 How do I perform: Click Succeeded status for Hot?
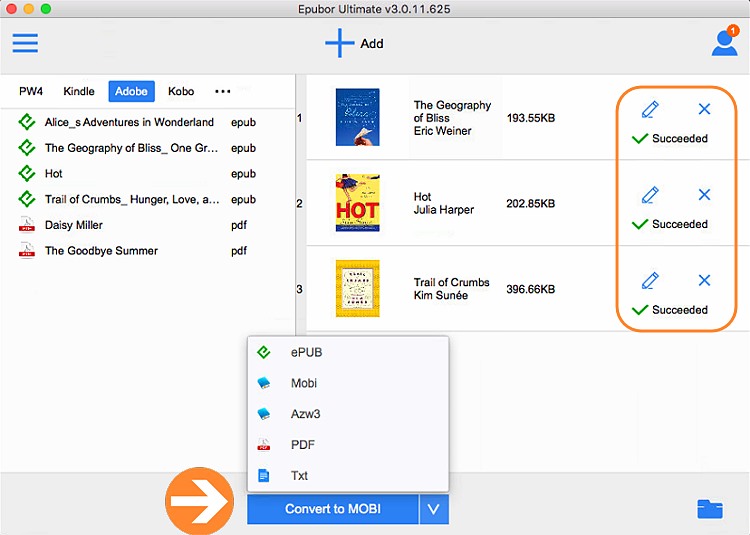(670, 224)
